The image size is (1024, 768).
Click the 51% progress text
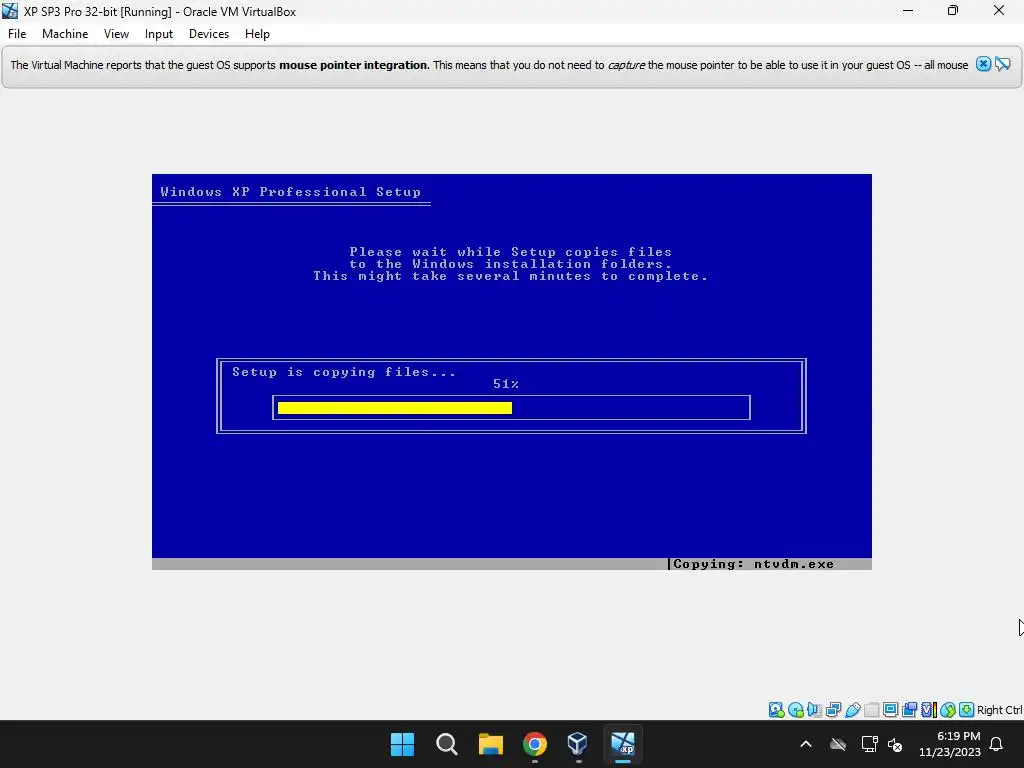tap(505, 384)
